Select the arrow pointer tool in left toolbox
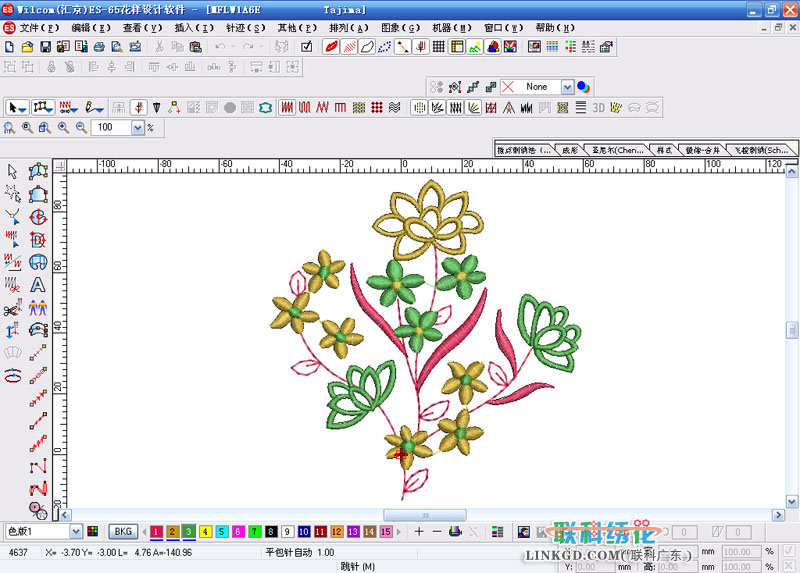The width and height of the screenshot is (800, 573). [x=12, y=171]
